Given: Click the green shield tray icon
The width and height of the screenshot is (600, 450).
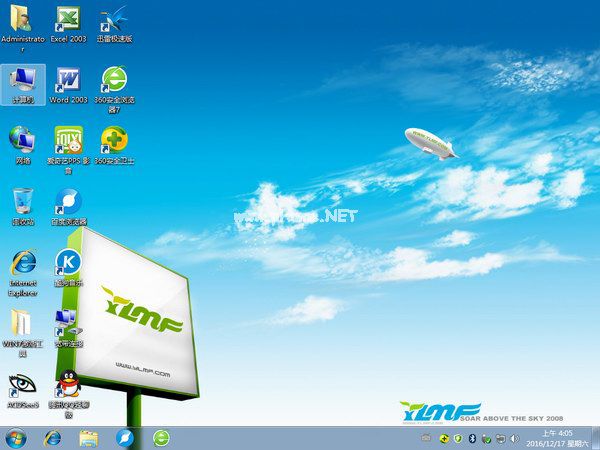Looking at the screenshot, I should pyautogui.click(x=458, y=439).
